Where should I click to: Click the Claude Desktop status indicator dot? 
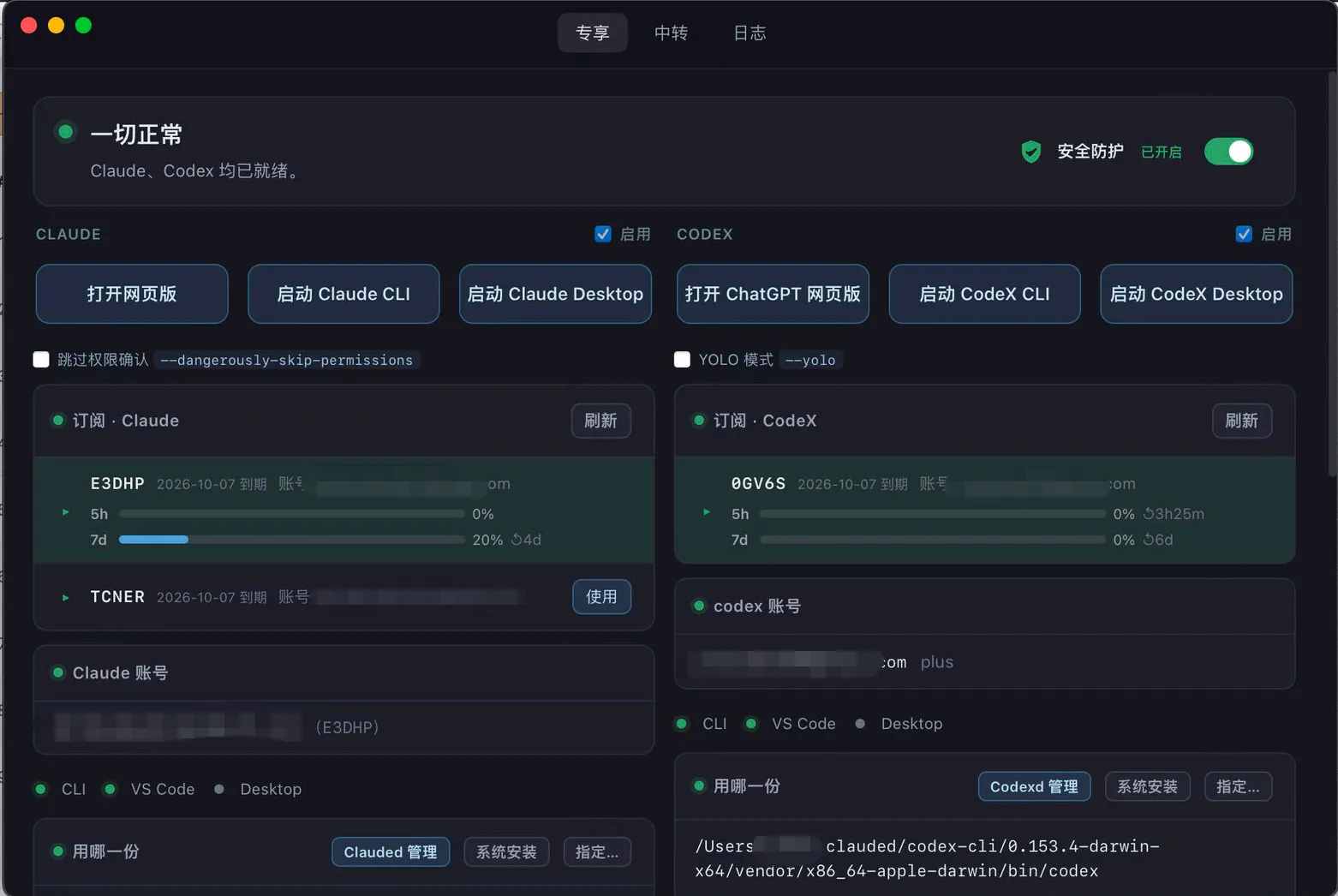[219, 789]
